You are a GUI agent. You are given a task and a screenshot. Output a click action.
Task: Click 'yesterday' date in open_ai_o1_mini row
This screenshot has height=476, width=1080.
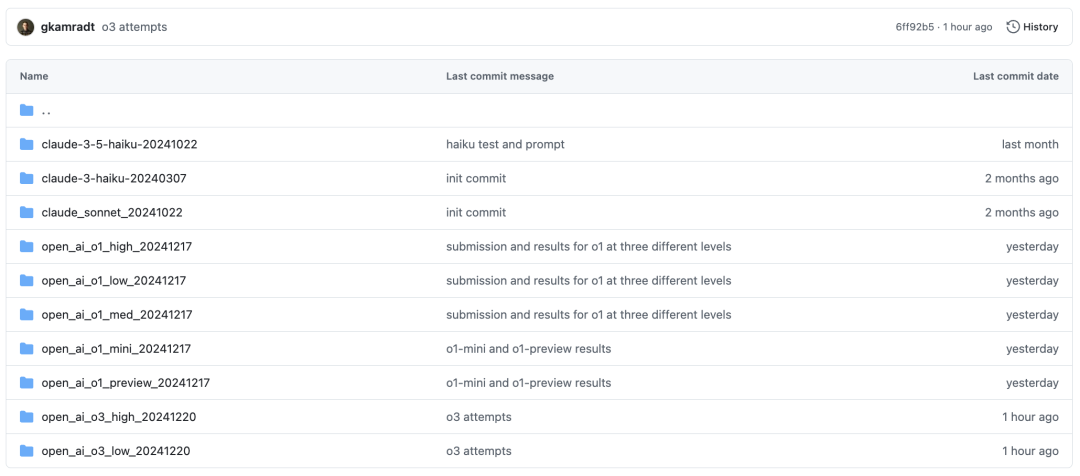pyautogui.click(x=1032, y=349)
